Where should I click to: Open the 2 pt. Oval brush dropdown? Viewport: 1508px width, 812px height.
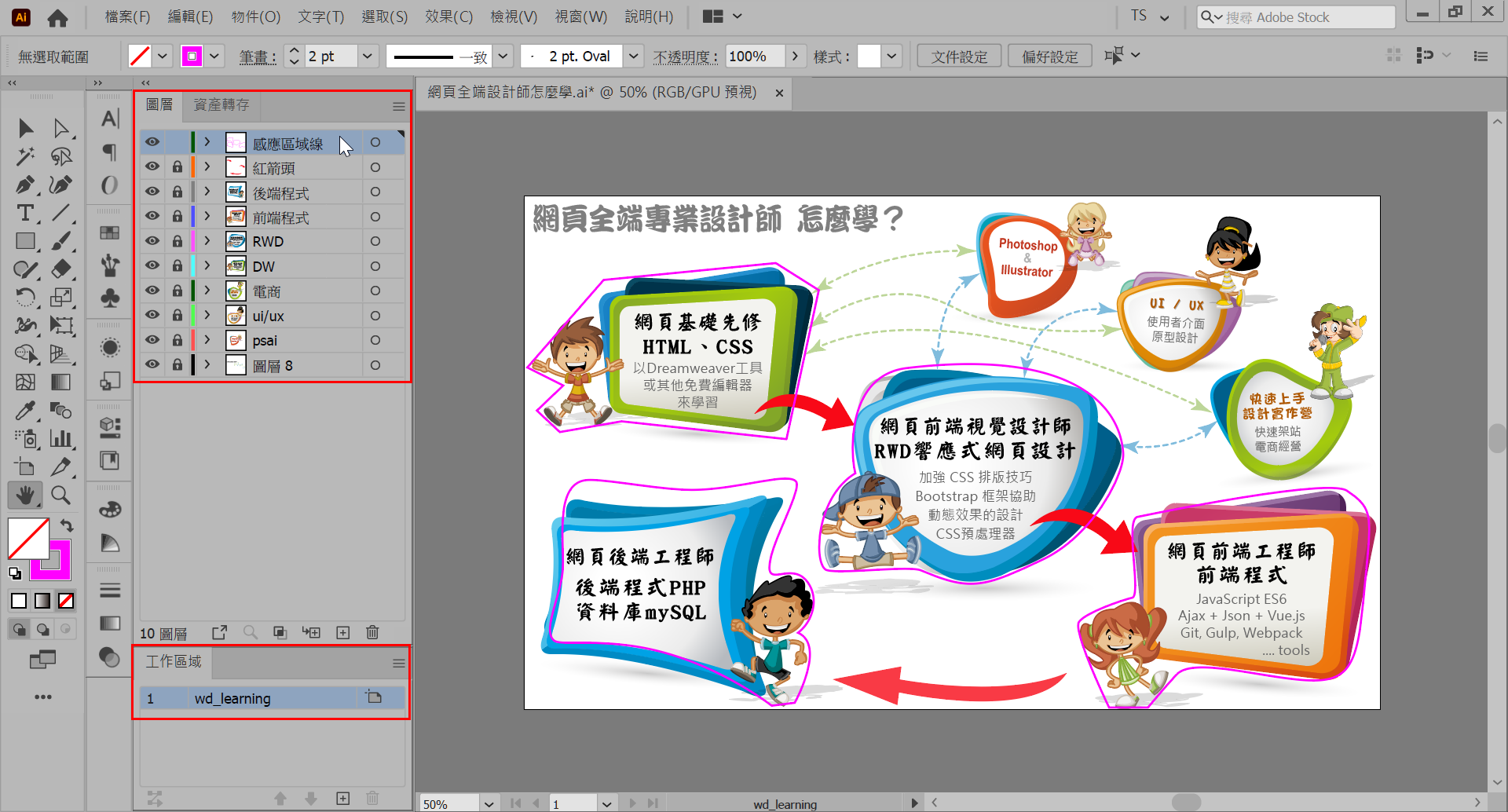tap(634, 56)
